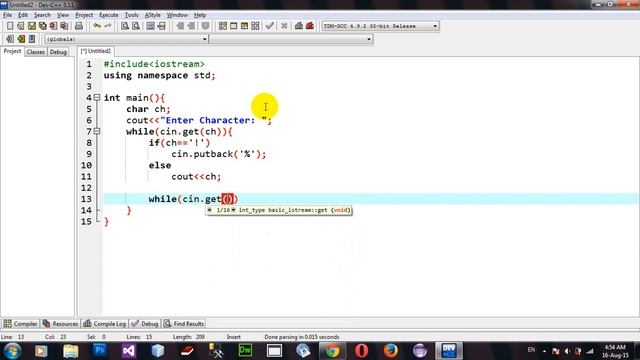This screenshot has height=360, width=640.
Task: Click the Find magnifier icon
Action: tap(125, 26)
